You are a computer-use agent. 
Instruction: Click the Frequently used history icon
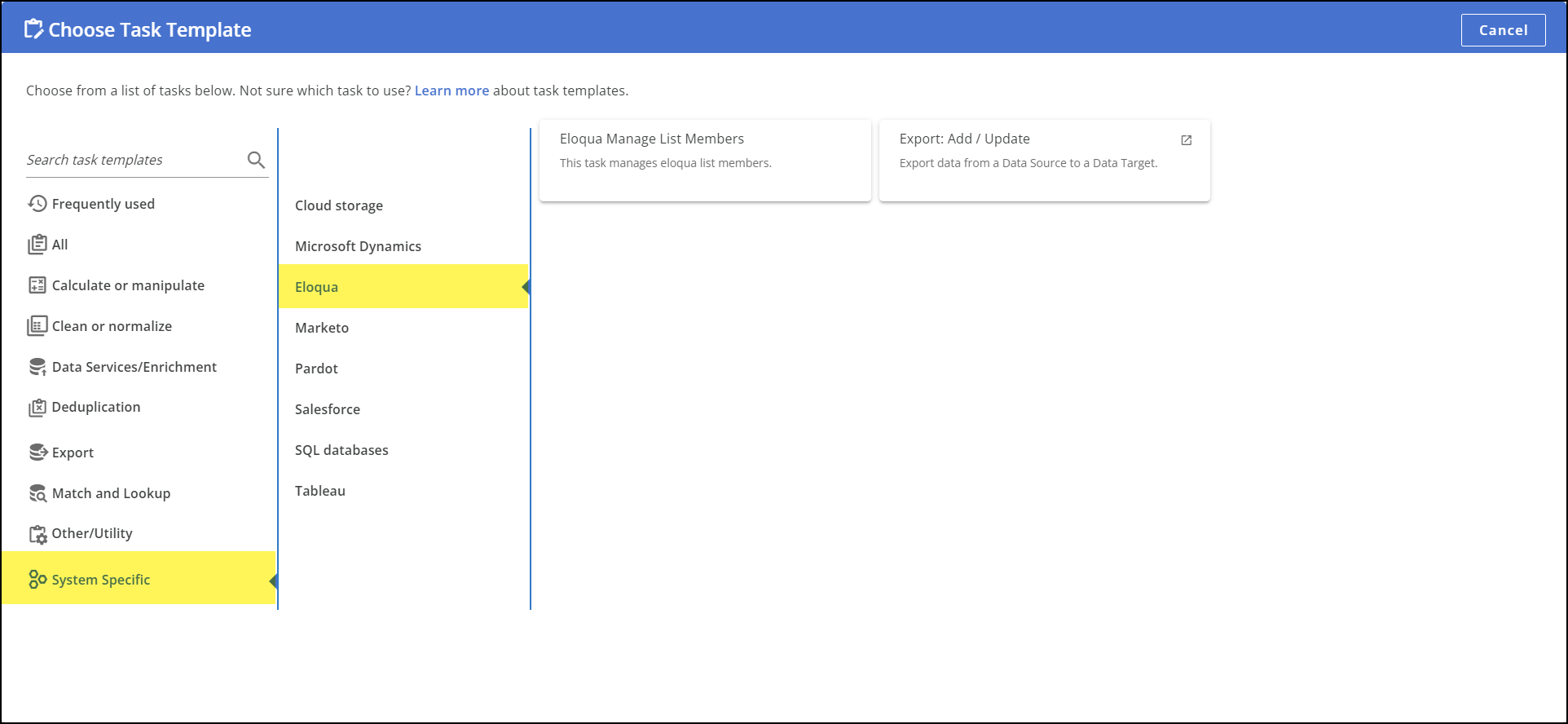37,204
